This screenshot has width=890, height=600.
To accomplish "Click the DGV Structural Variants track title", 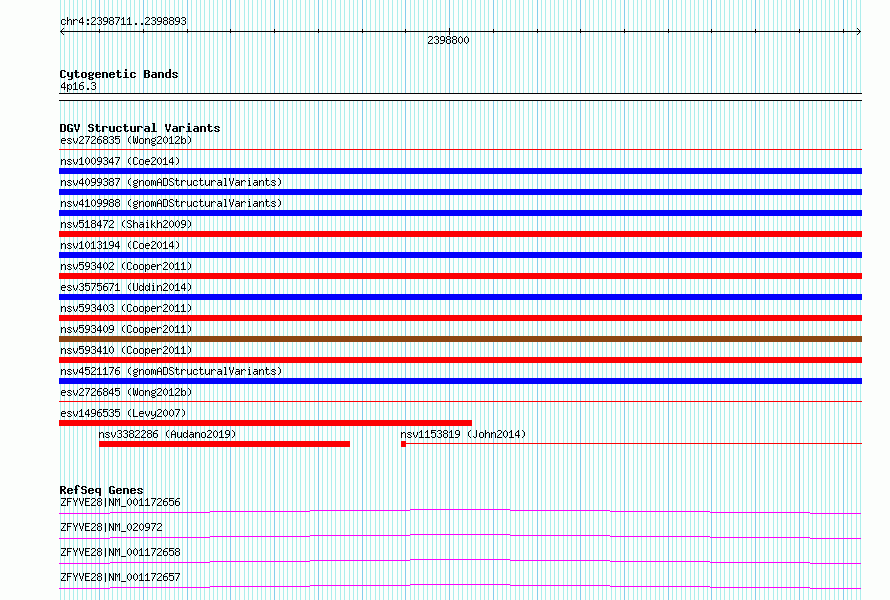I will pyautogui.click(x=140, y=128).
